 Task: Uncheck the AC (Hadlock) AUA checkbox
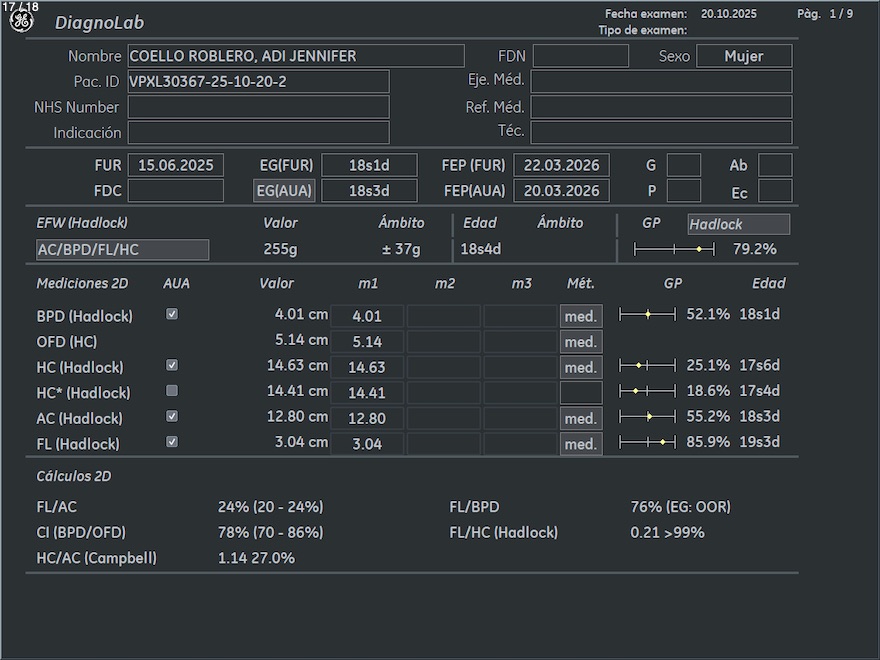pos(172,416)
